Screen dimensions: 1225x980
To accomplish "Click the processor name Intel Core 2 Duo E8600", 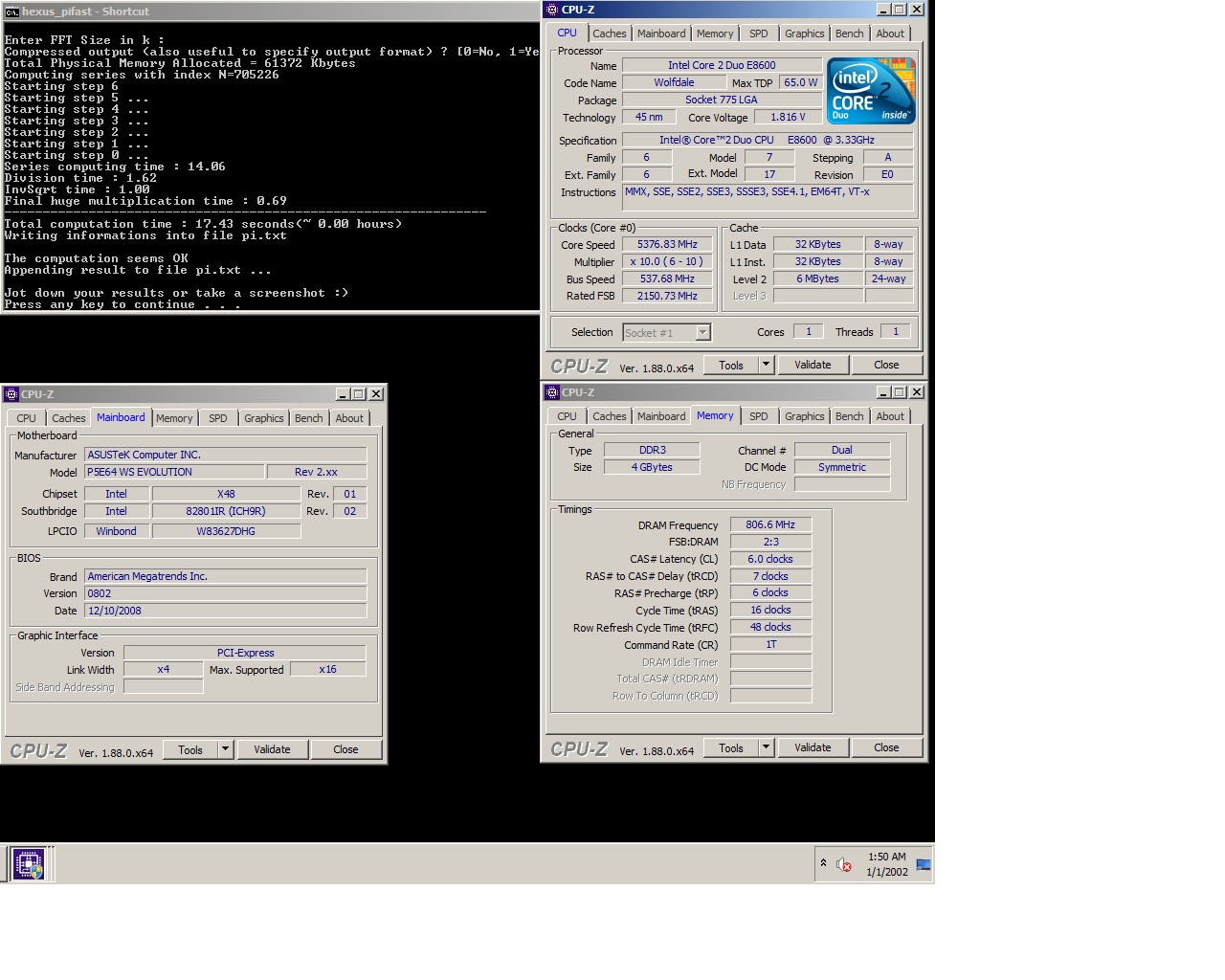I will click(x=722, y=65).
